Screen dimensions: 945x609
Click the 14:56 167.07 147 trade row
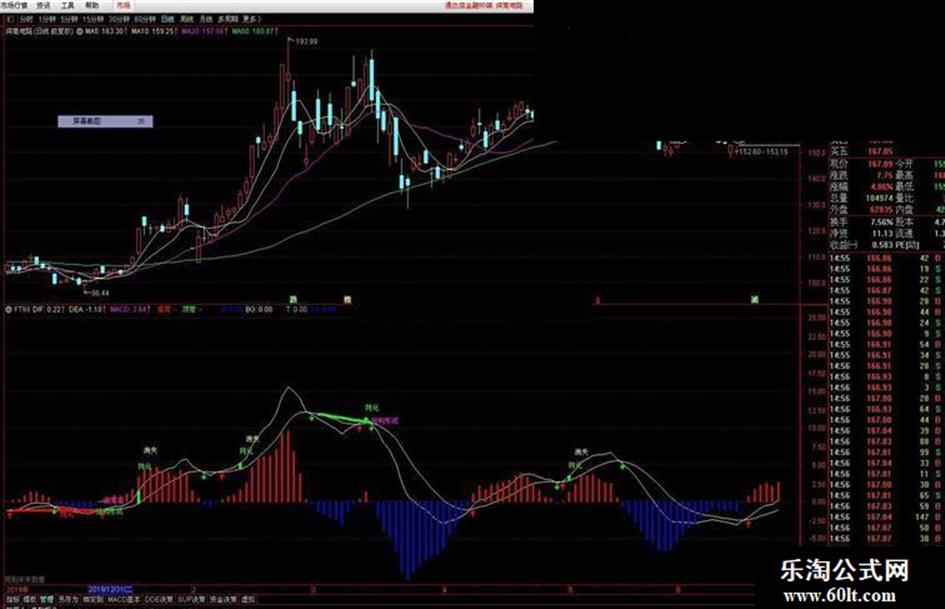[x=885, y=517]
